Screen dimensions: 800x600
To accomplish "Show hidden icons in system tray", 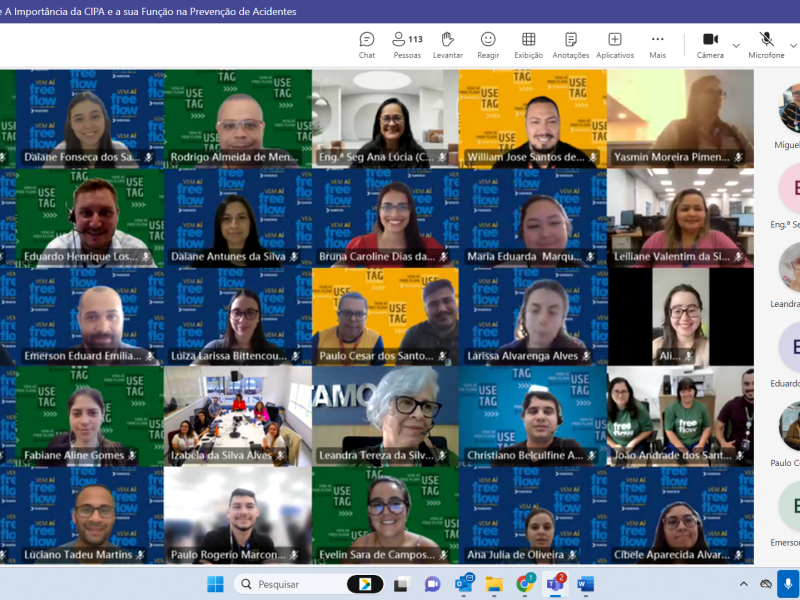I will coord(743,584).
